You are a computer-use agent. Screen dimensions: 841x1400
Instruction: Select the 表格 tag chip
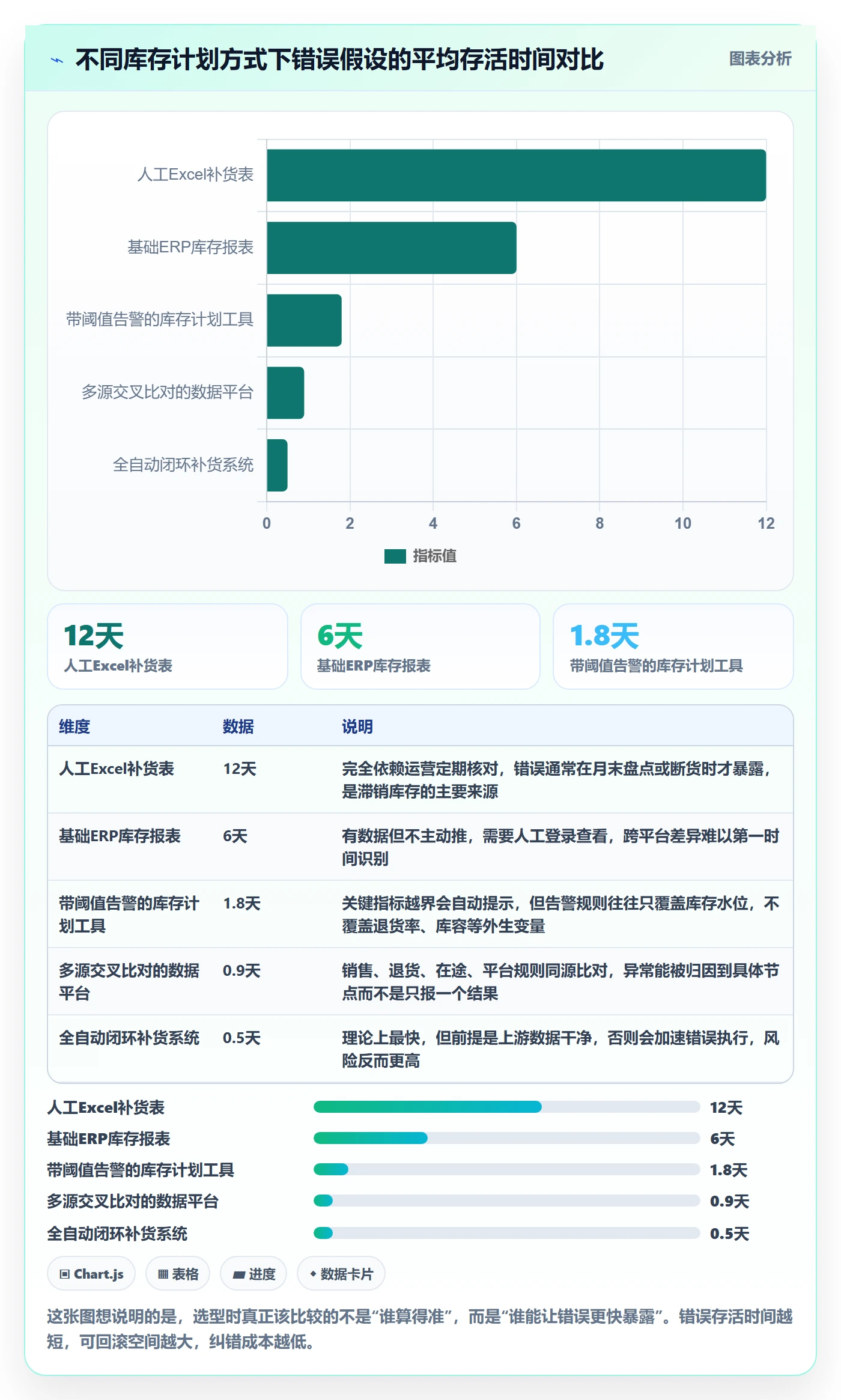pos(178,1274)
